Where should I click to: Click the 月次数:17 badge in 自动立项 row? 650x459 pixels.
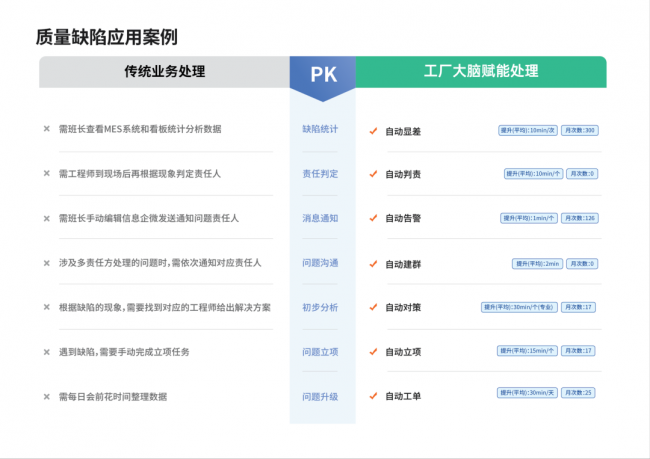pyautogui.click(x=578, y=351)
